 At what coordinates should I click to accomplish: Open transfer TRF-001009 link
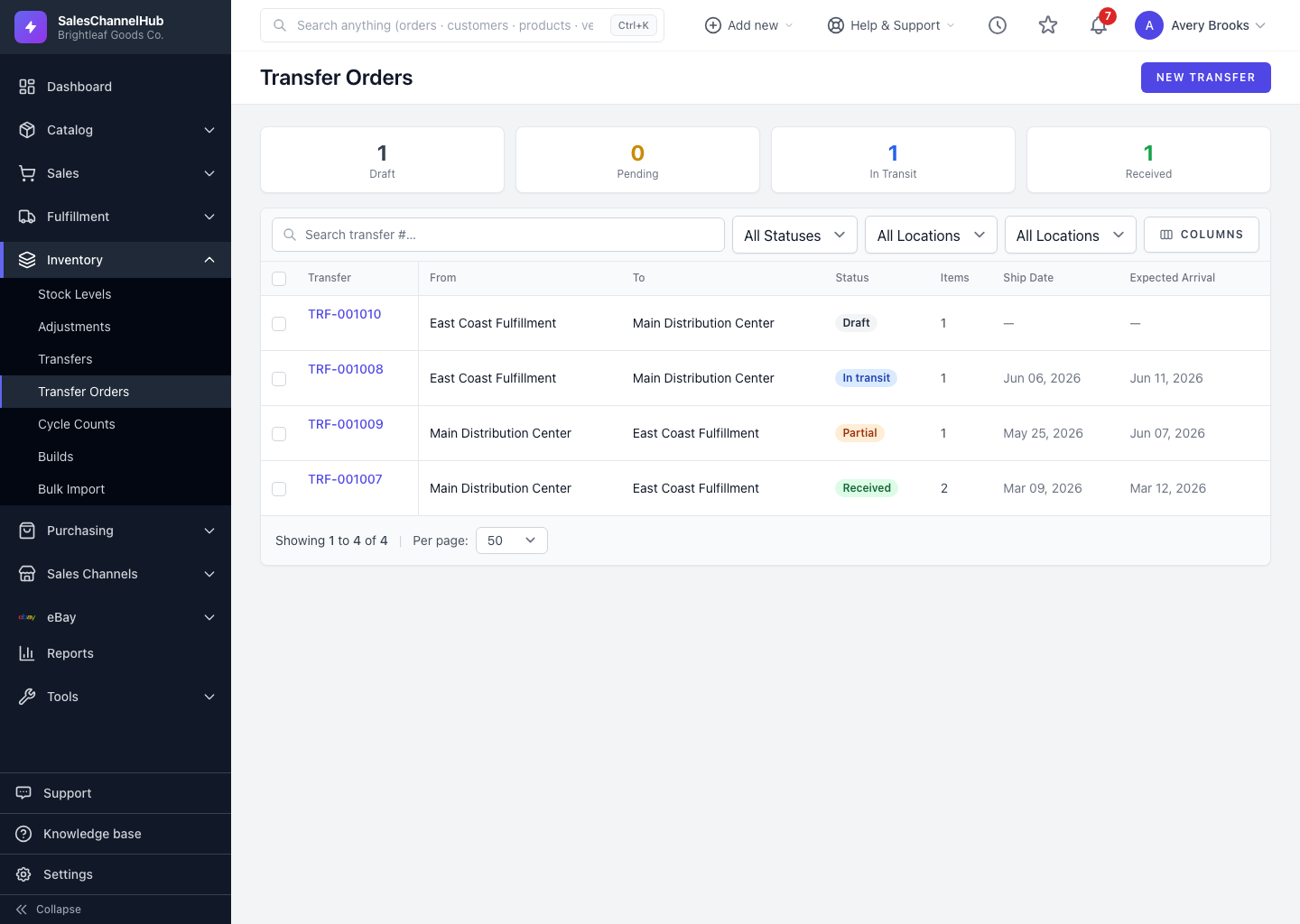coord(346,424)
